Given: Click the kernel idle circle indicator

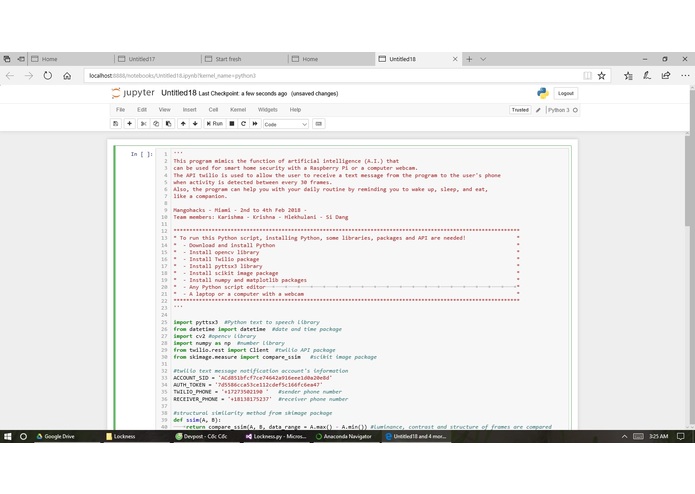Looking at the screenshot, I should point(575,110).
